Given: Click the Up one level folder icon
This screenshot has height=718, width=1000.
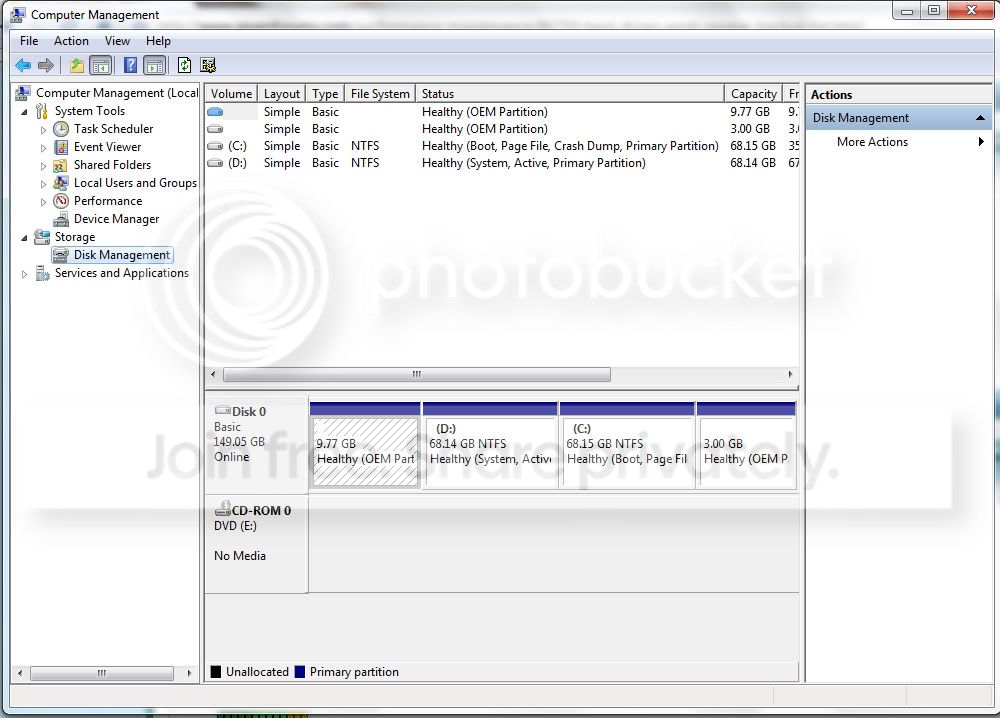Looking at the screenshot, I should 77,65.
